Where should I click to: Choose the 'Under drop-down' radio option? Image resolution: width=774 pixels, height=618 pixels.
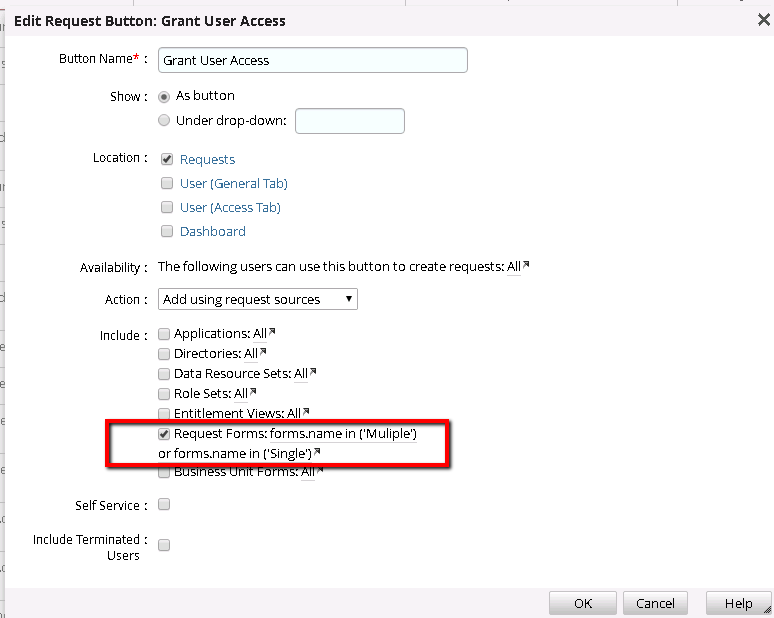164,121
